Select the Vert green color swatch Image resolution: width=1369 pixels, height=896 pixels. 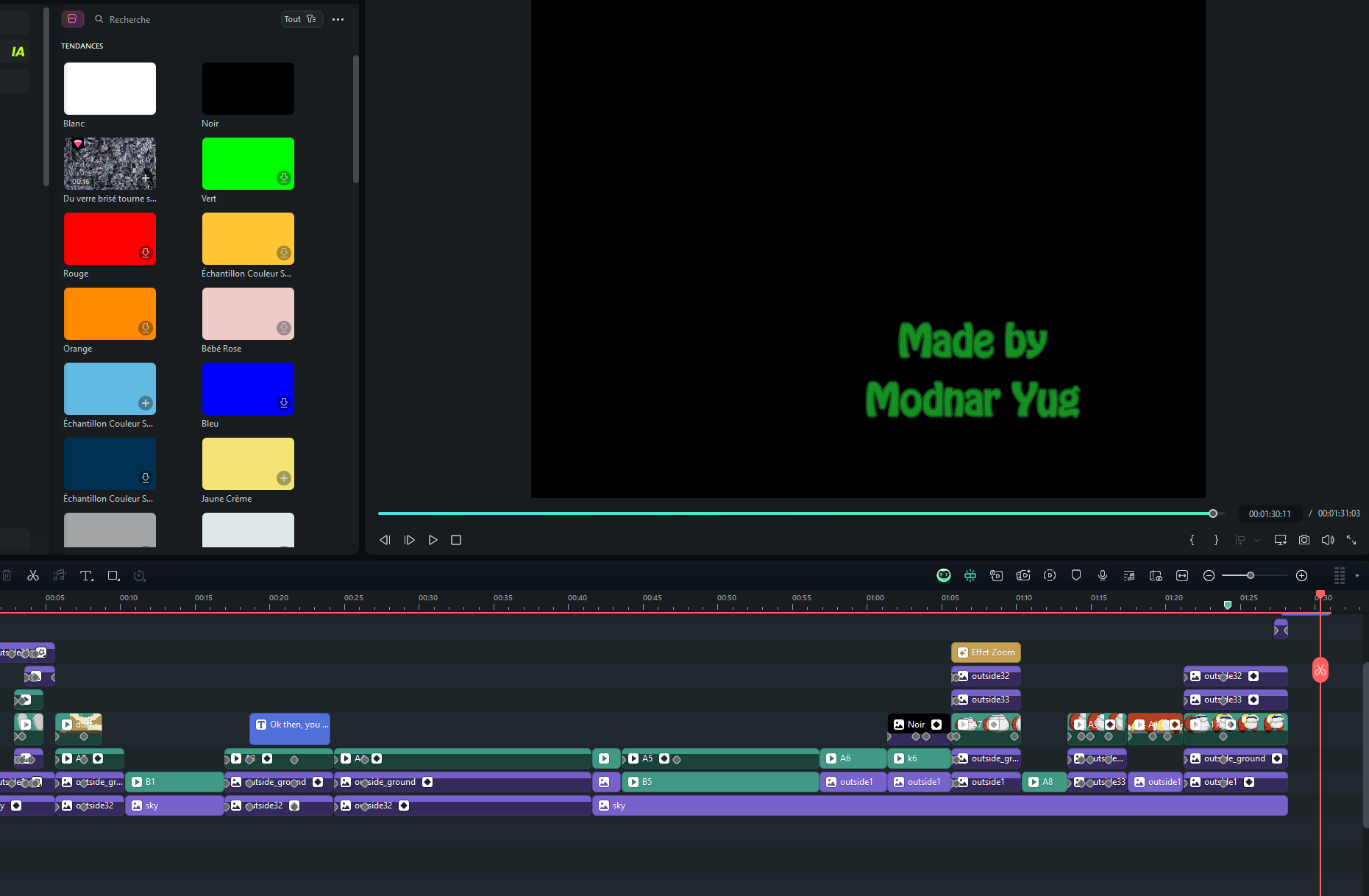[x=248, y=163]
